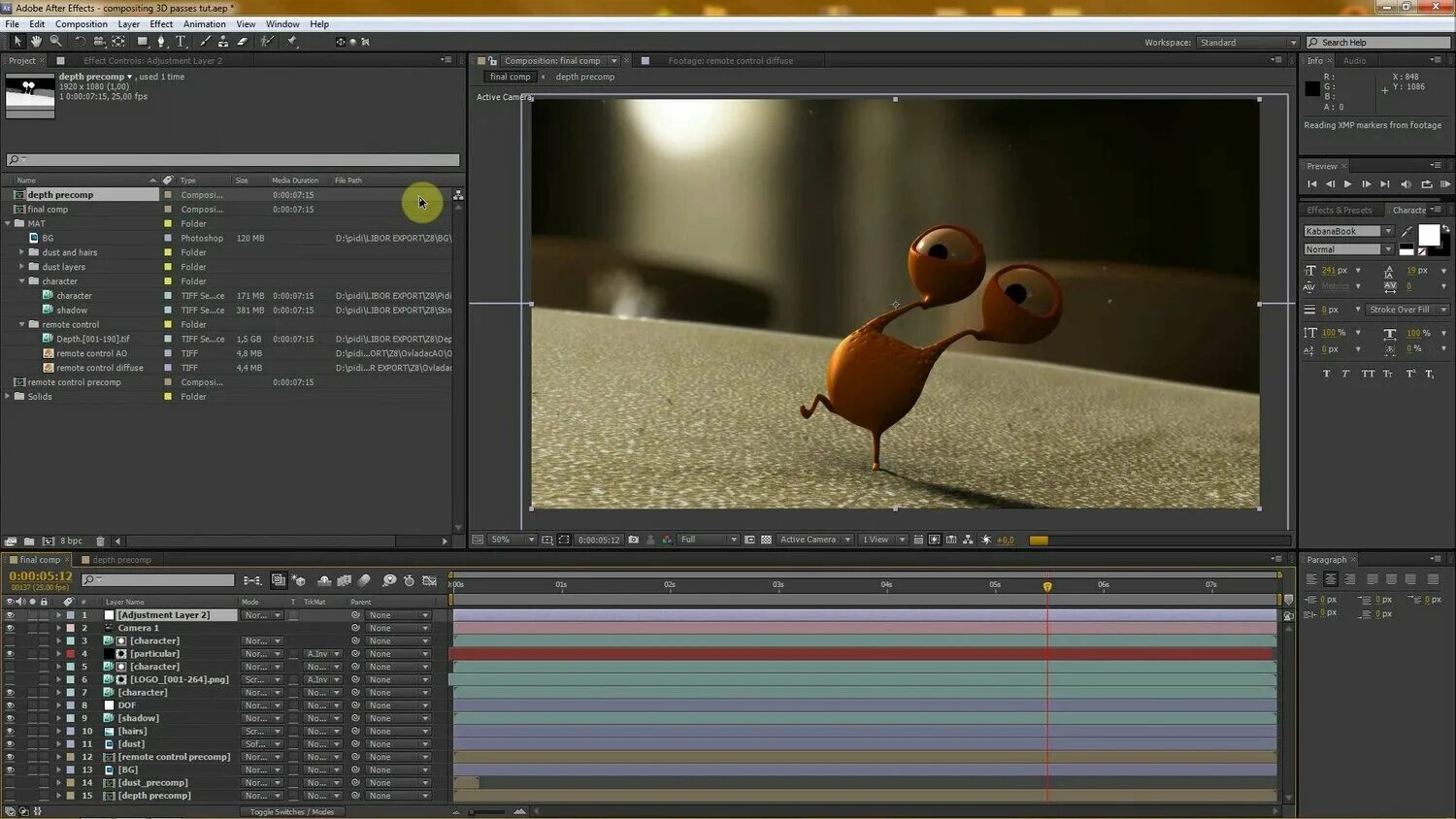Toggle visibility of hairs layer 10

(10, 732)
